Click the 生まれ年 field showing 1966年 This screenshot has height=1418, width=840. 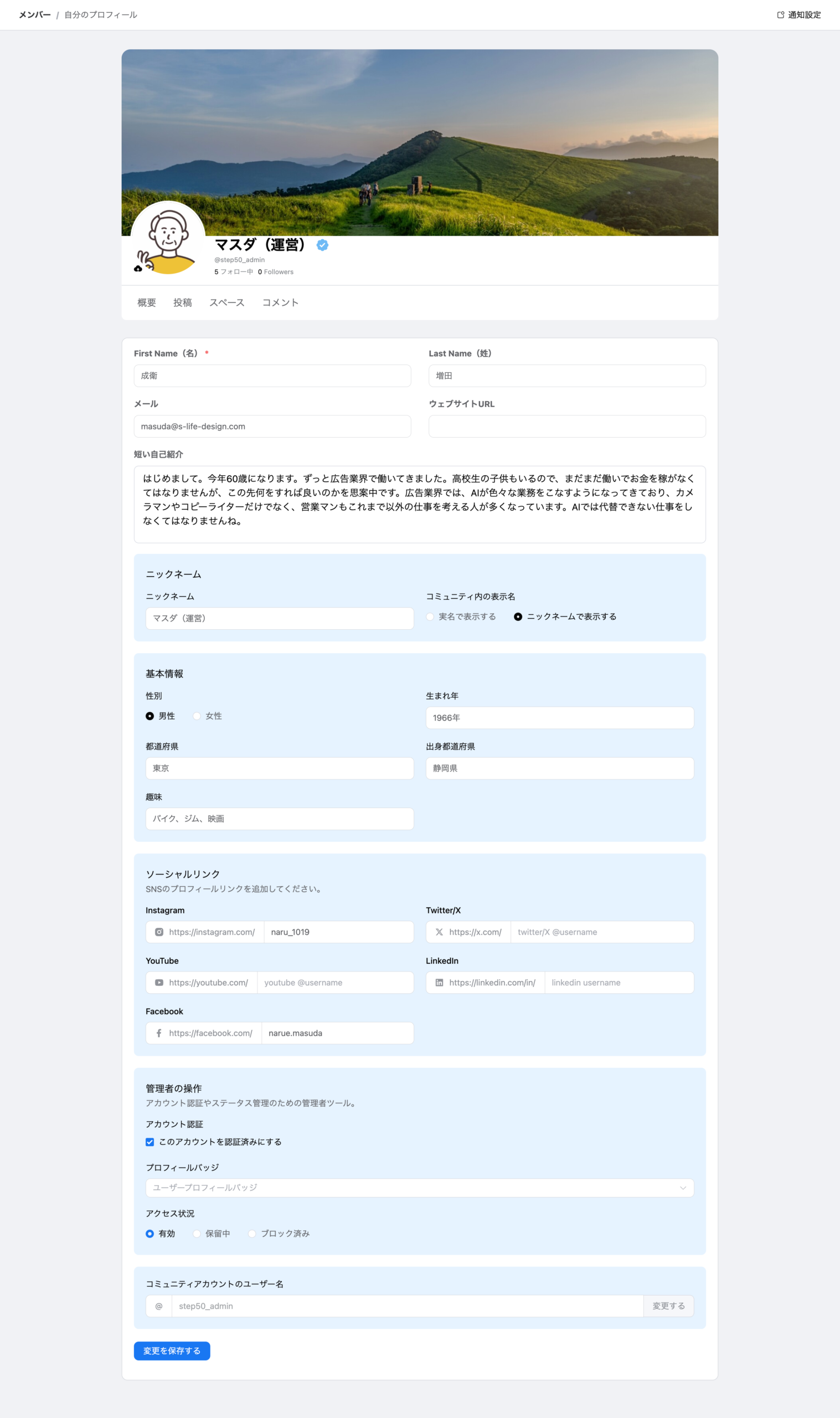coord(559,717)
